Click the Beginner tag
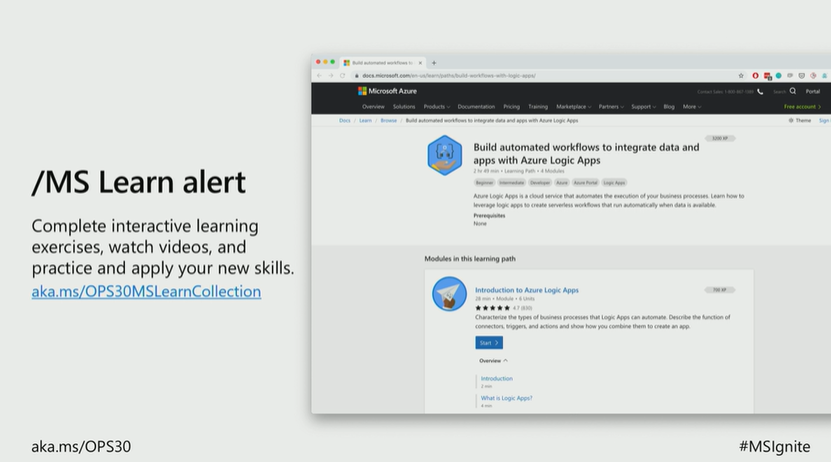This screenshot has height=462, width=831. 484,182
